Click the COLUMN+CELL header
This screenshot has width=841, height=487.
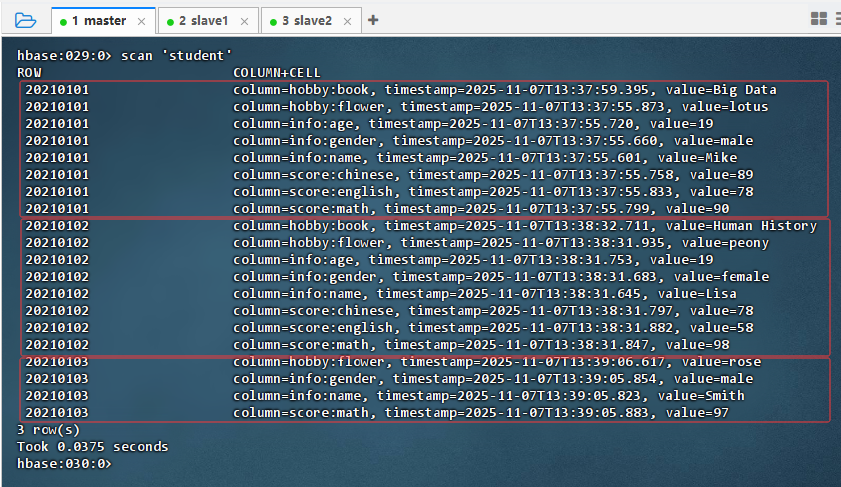click(277, 72)
